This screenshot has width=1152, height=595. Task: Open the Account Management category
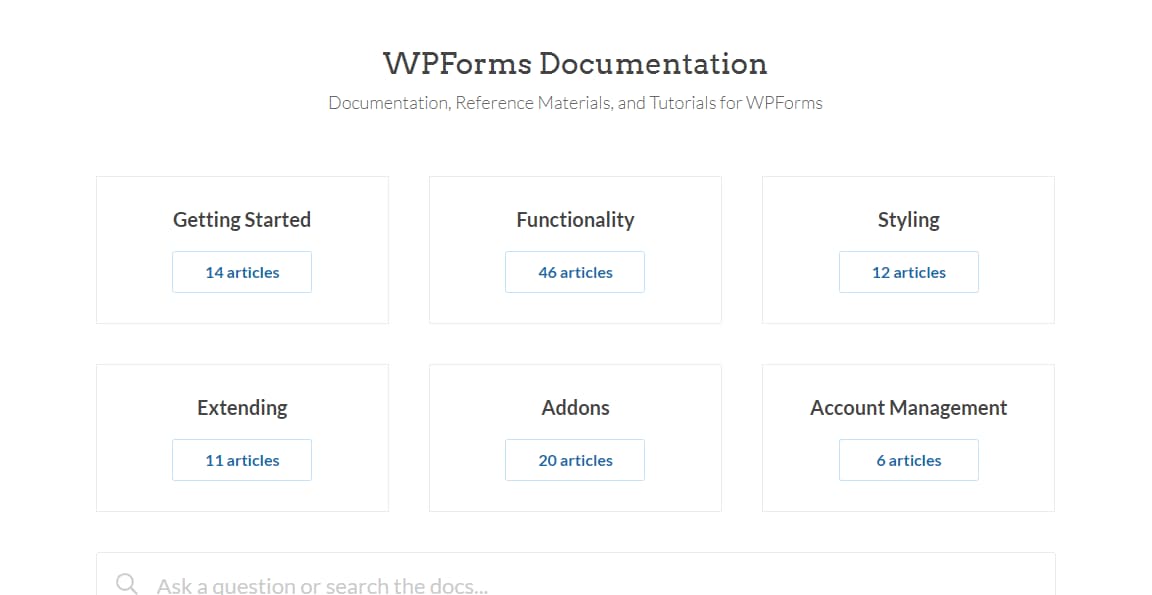[908, 437]
